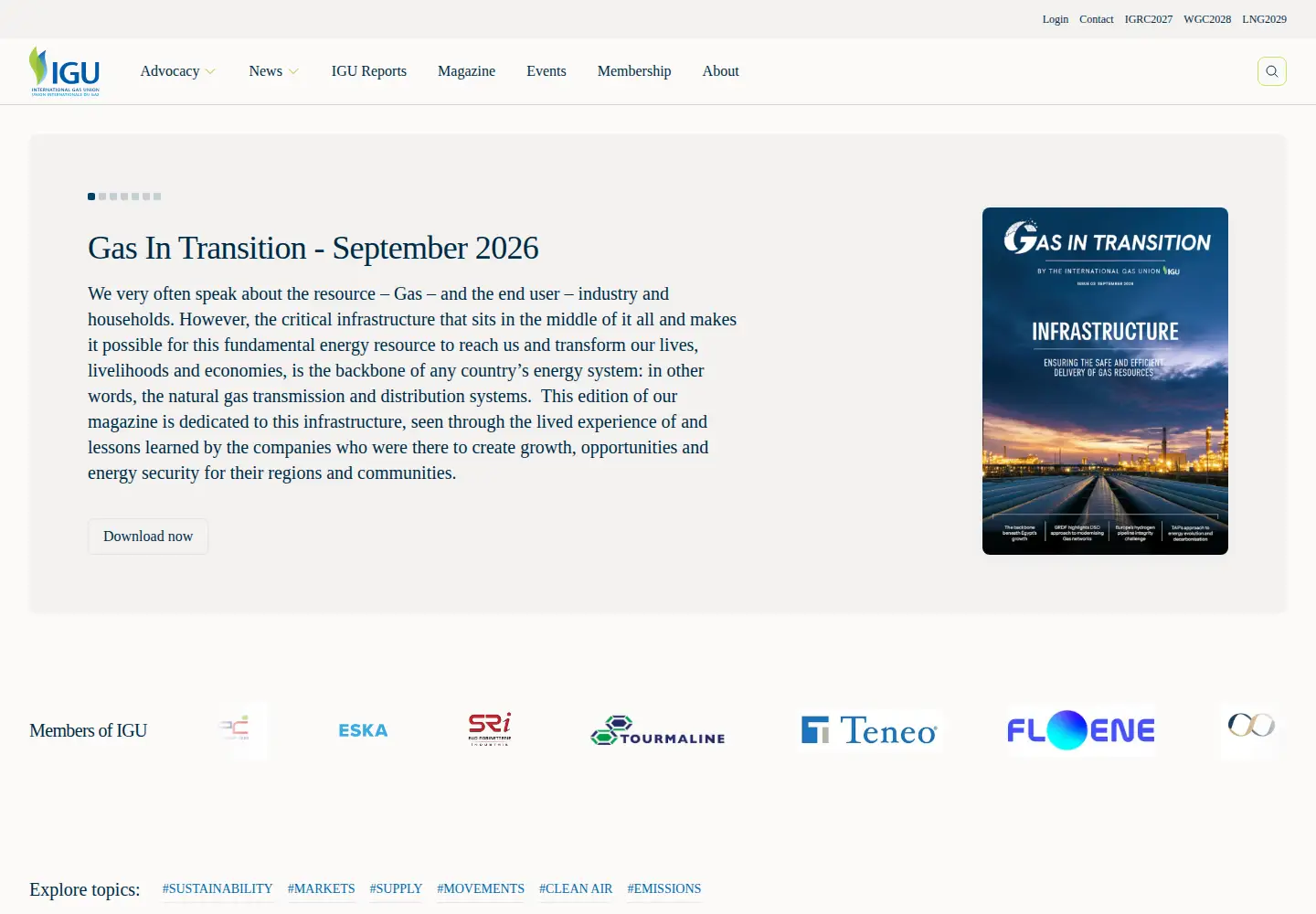This screenshot has height=914, width=1316.
Task: Open the search icon button
Action: click(1271, 71)
